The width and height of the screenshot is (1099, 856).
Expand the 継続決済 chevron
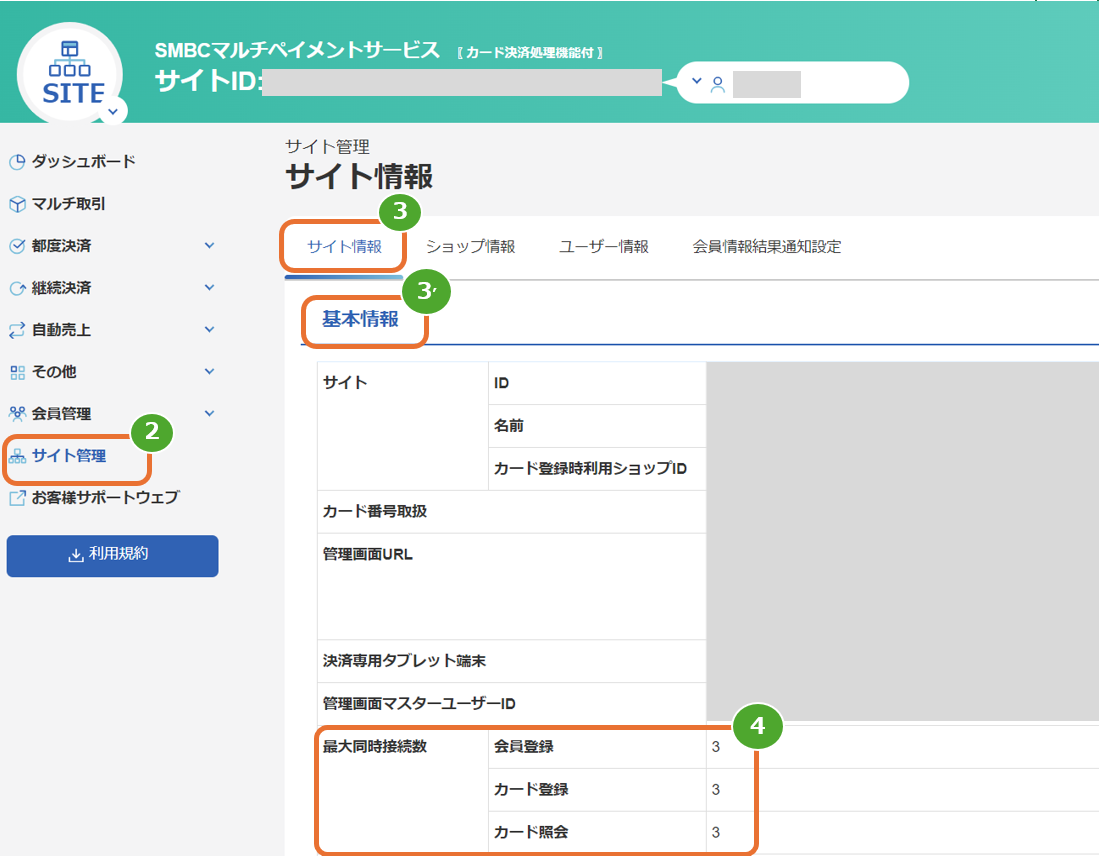pyautogui.click(x=209, y=287)
